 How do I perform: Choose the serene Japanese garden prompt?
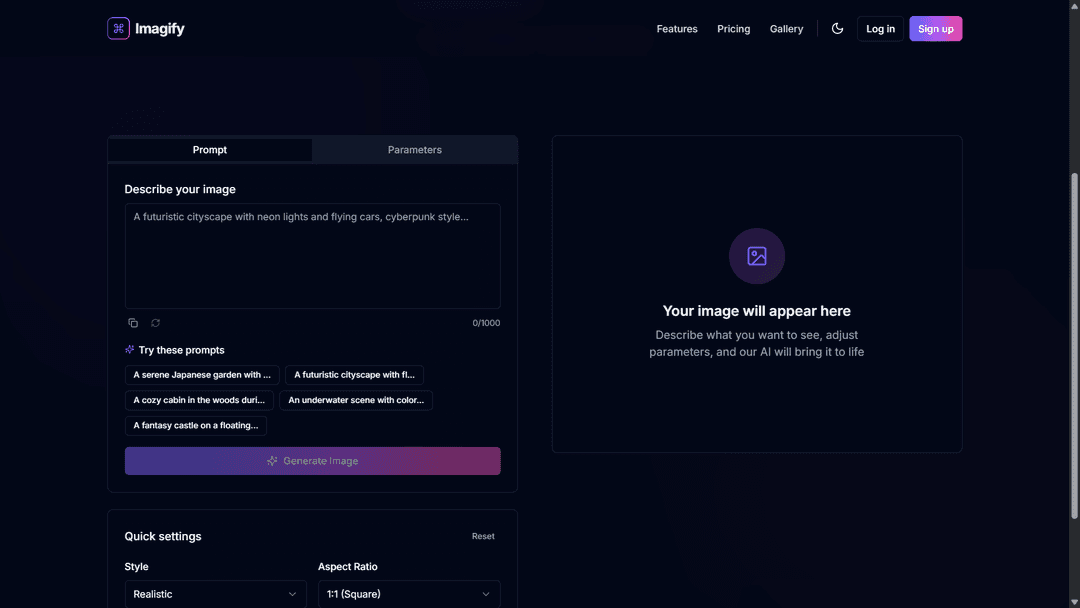tap(202, 375)
